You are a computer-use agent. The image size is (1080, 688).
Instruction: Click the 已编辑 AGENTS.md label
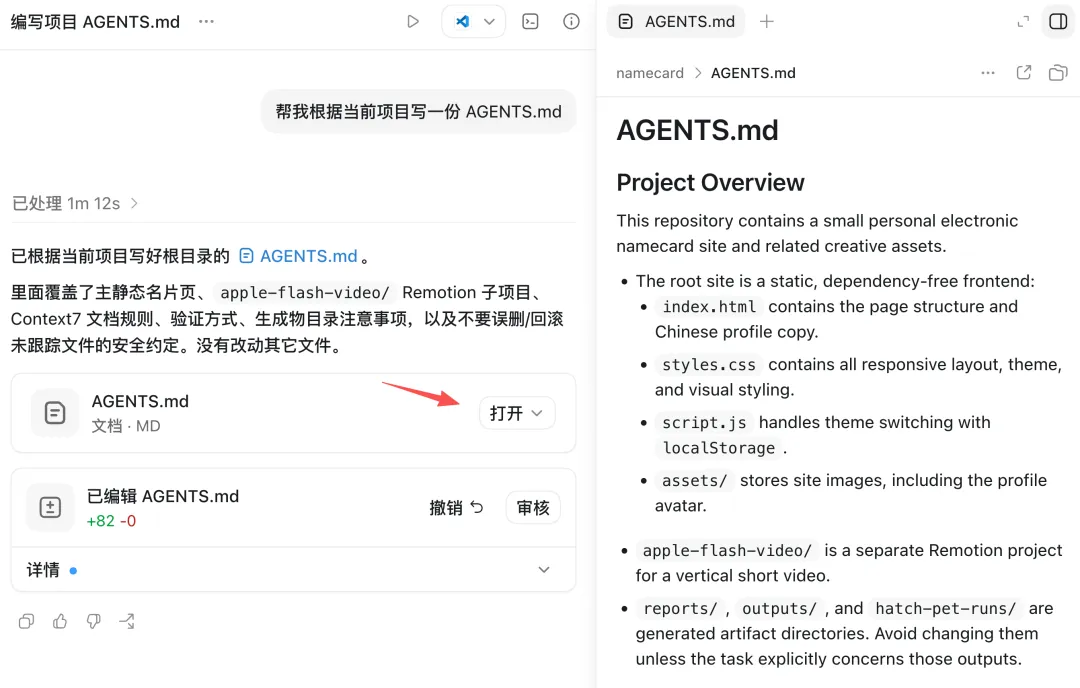(x=163, y=496)
